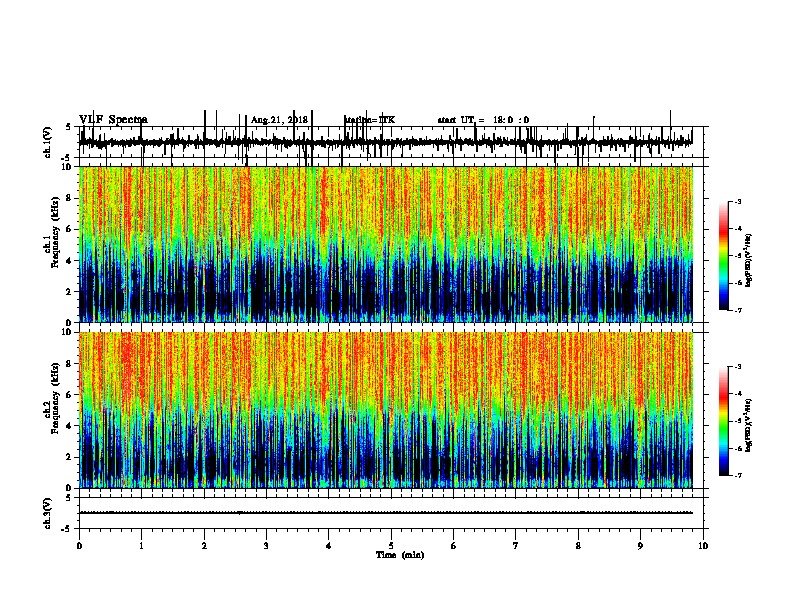Click time axis tick label "7"
792x612 pixels.
[x=516, y=545]
